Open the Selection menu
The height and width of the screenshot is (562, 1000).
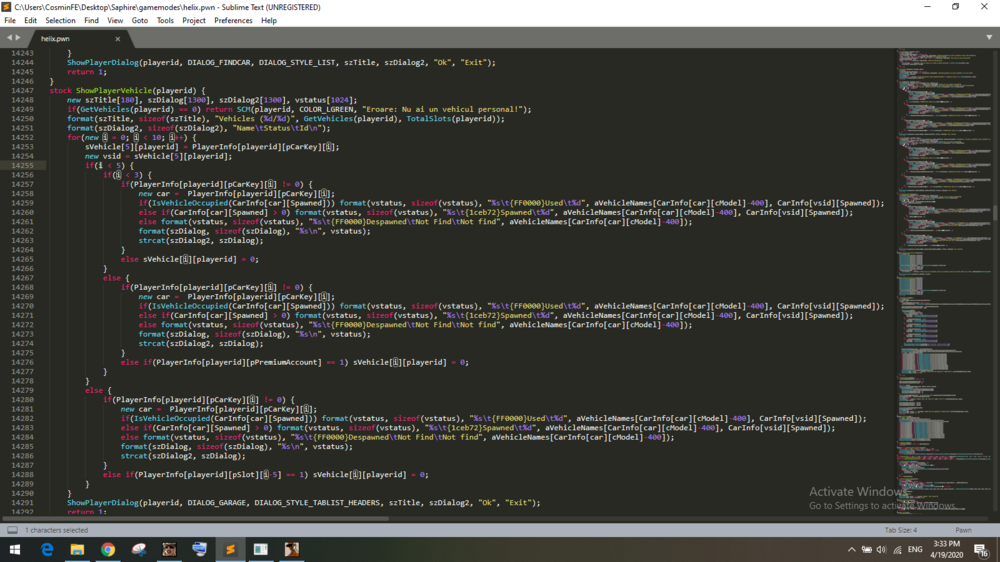click(x=60, y=20)
